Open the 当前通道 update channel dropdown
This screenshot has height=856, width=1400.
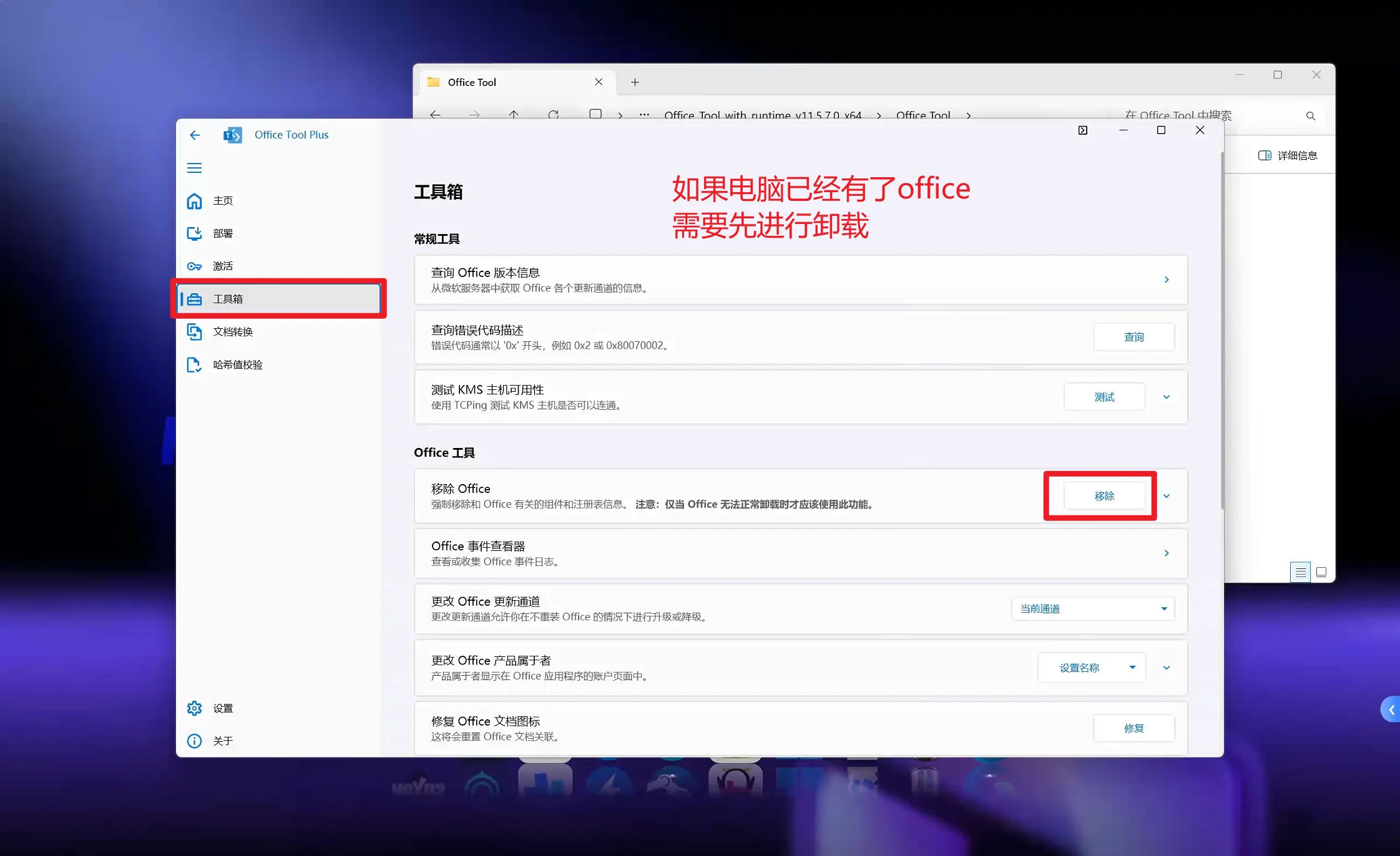click(1093, 609)
